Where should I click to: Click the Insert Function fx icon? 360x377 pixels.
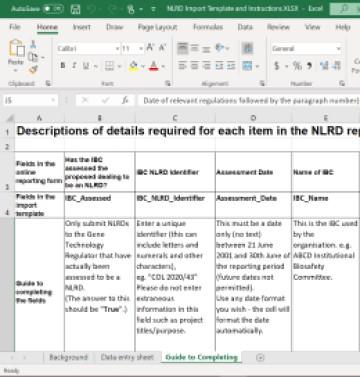point(125,100)
